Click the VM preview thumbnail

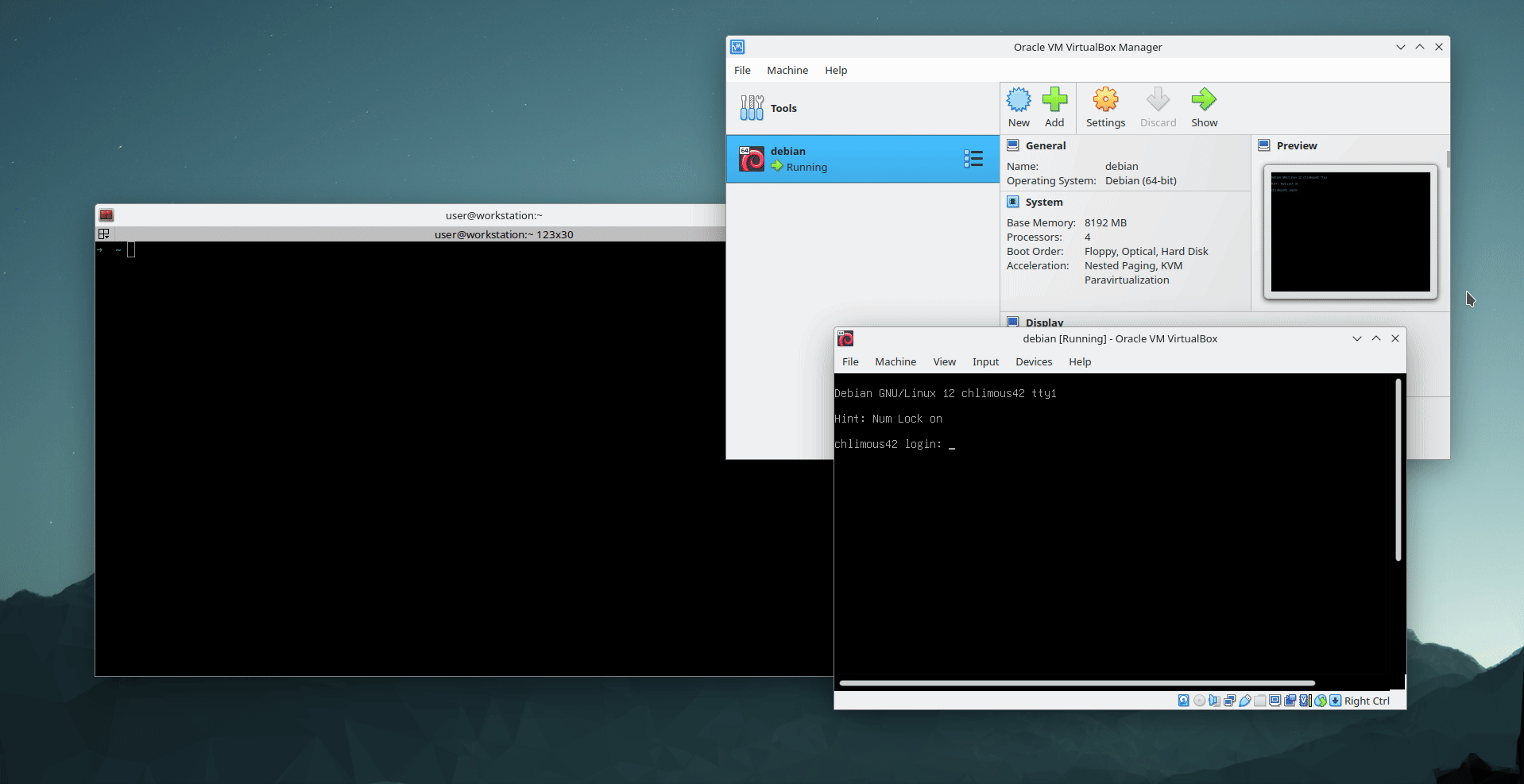click(x=1351, y=232)
